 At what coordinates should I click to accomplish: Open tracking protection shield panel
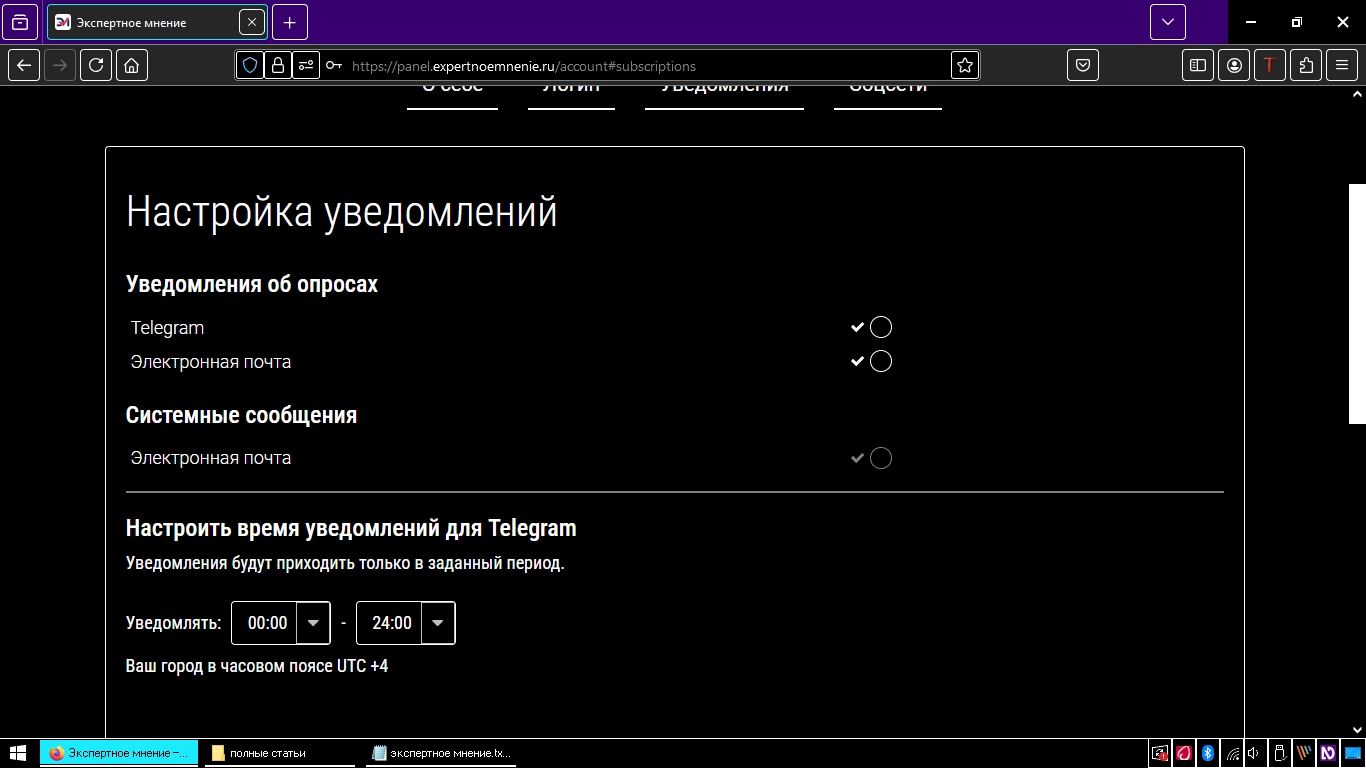(250, 66)
